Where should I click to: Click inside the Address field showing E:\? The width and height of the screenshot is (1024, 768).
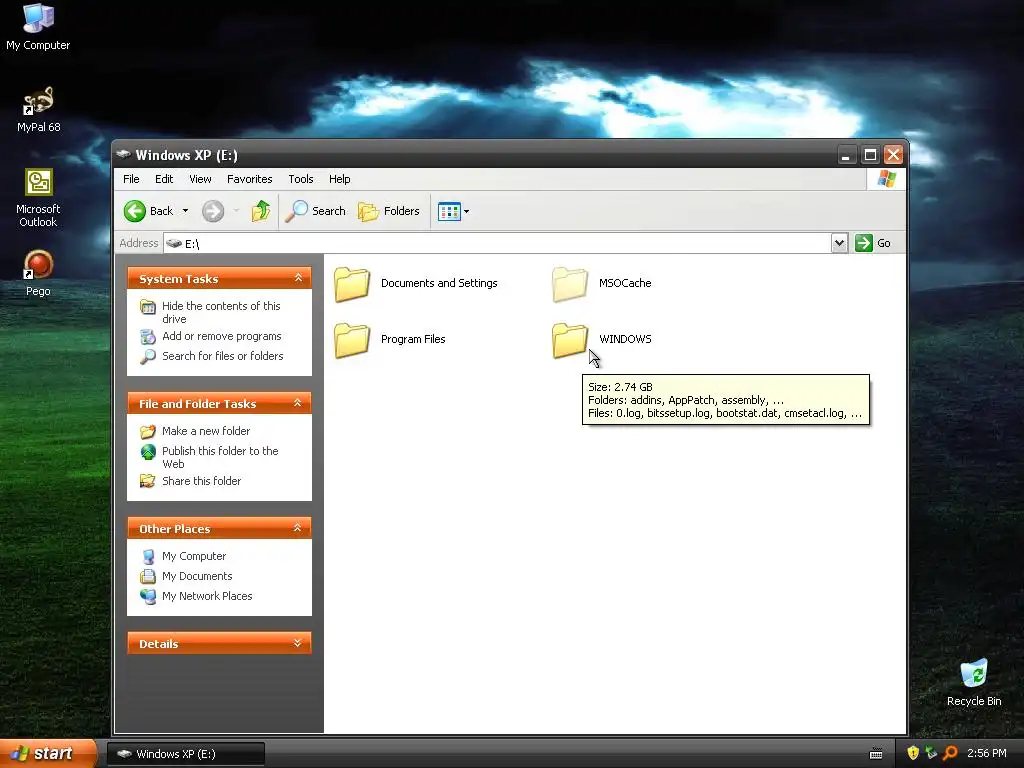498,243
